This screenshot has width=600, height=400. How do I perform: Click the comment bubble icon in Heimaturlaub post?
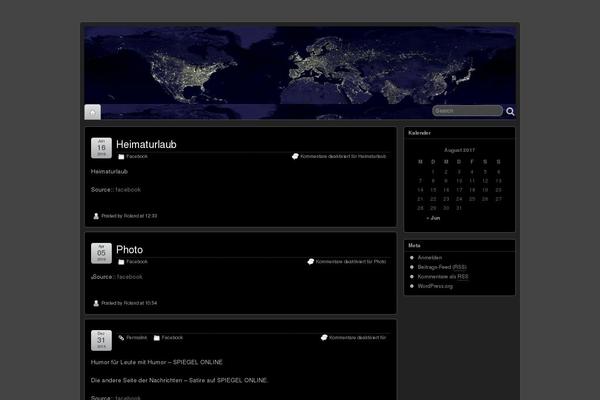(295, 156)
